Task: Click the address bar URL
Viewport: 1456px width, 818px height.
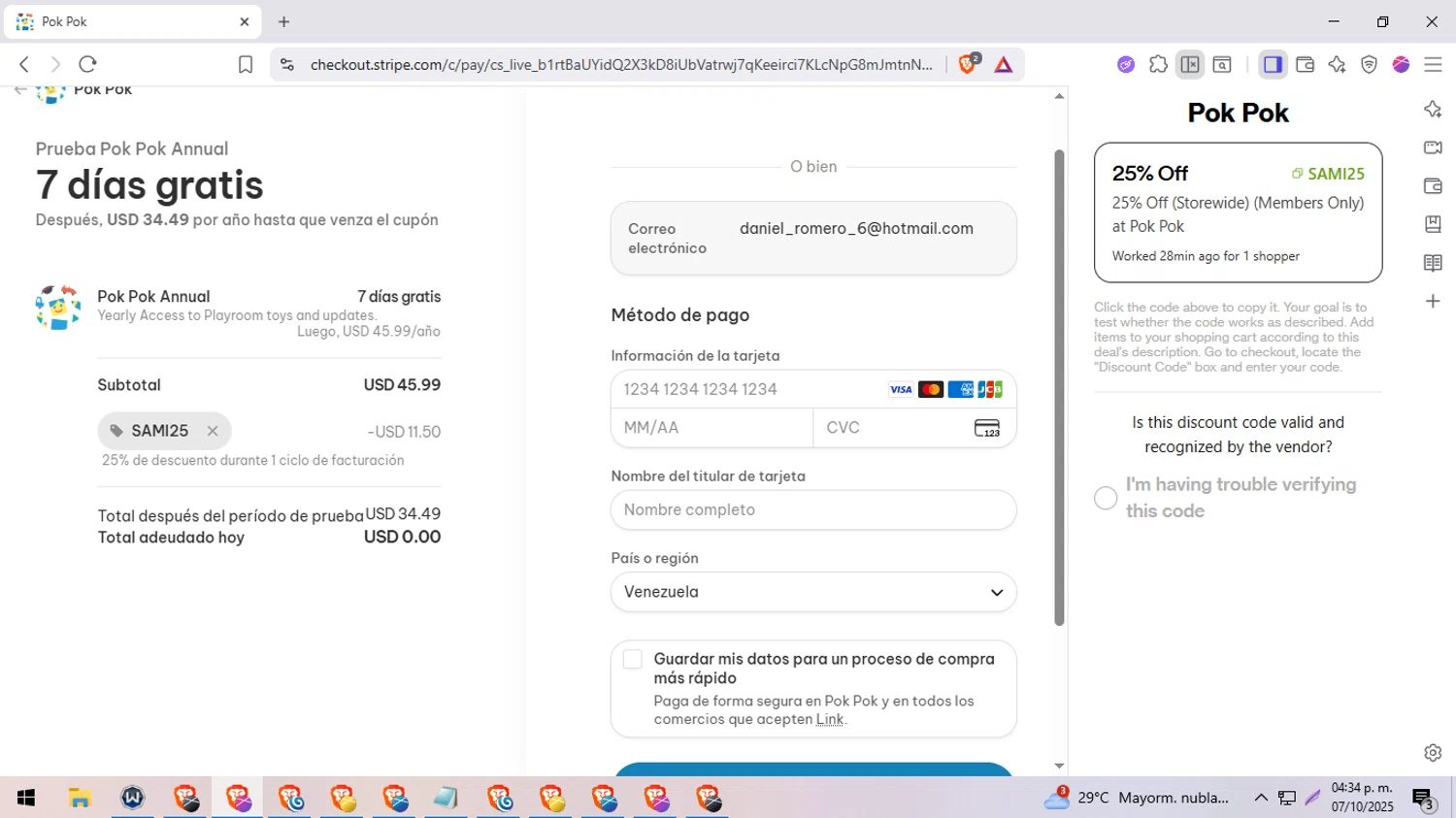Action: coord(621,65)
